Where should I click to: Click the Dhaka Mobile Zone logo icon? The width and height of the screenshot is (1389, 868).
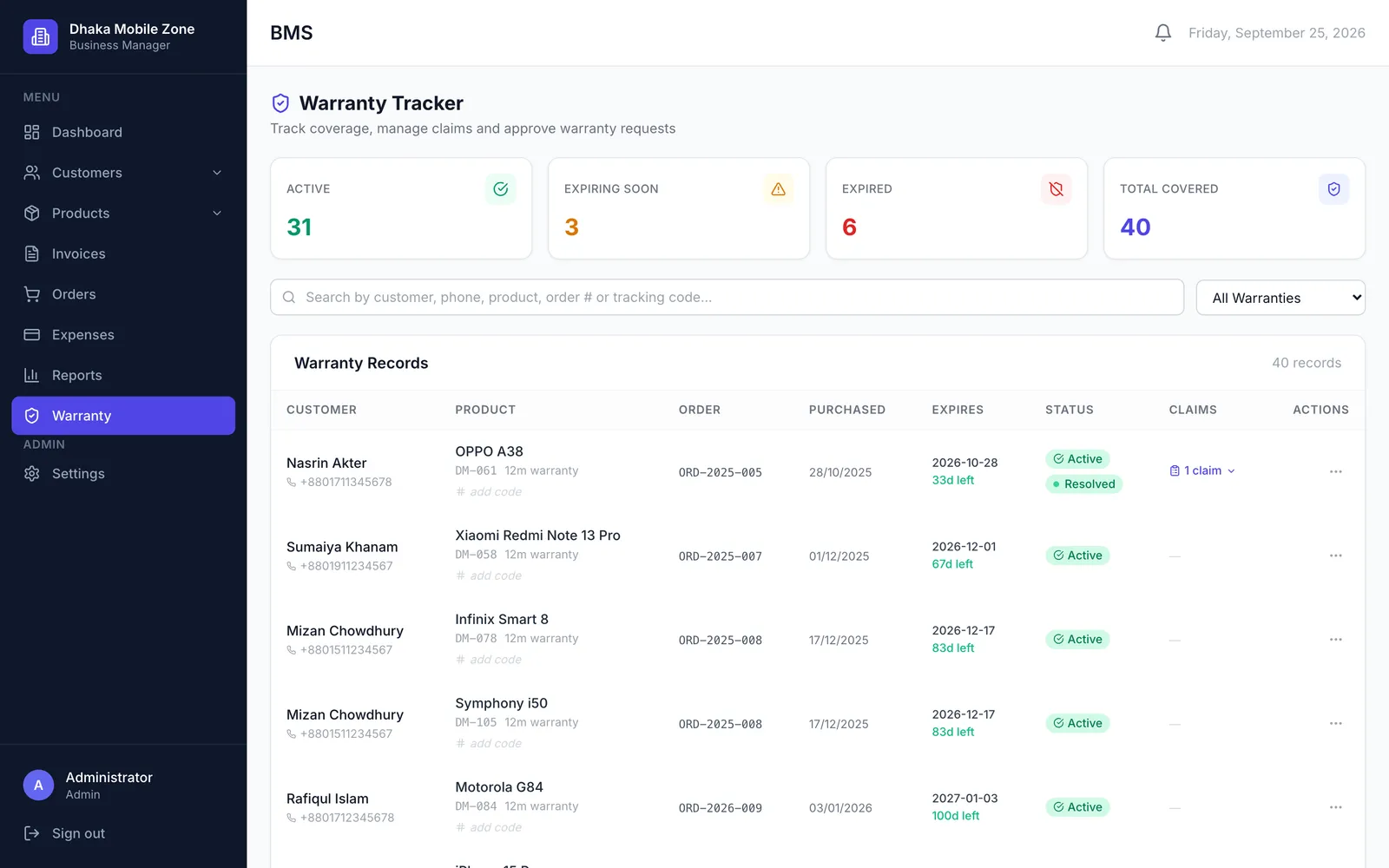(40, 36)
